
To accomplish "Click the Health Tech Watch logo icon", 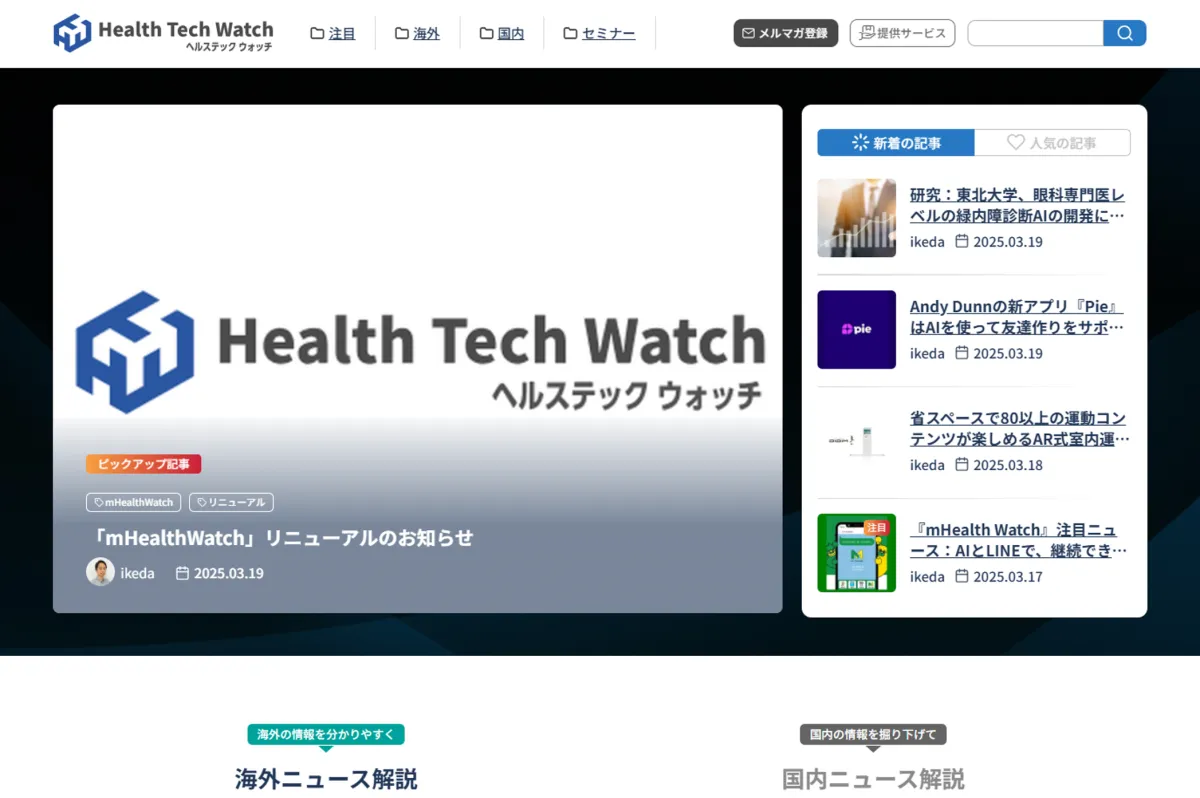I will [x=72, y=33].
